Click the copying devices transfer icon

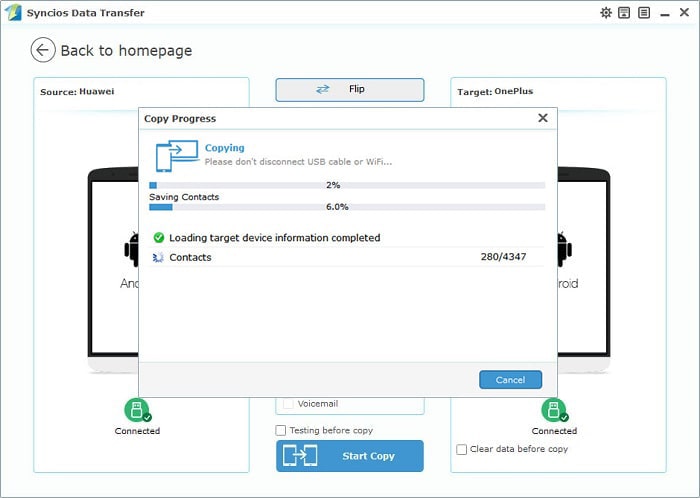click(x=176, y=156)
